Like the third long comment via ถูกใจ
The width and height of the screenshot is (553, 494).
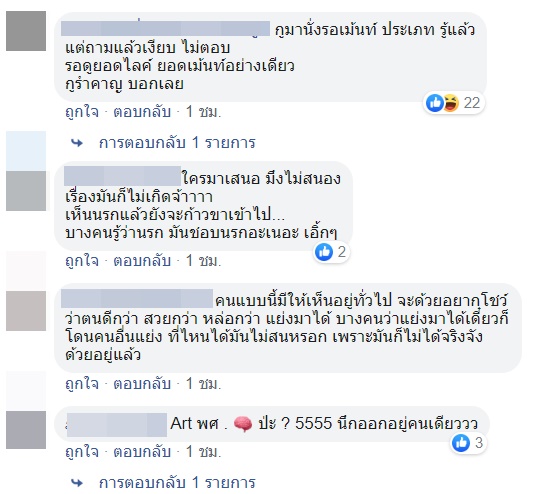click(82, 384)
